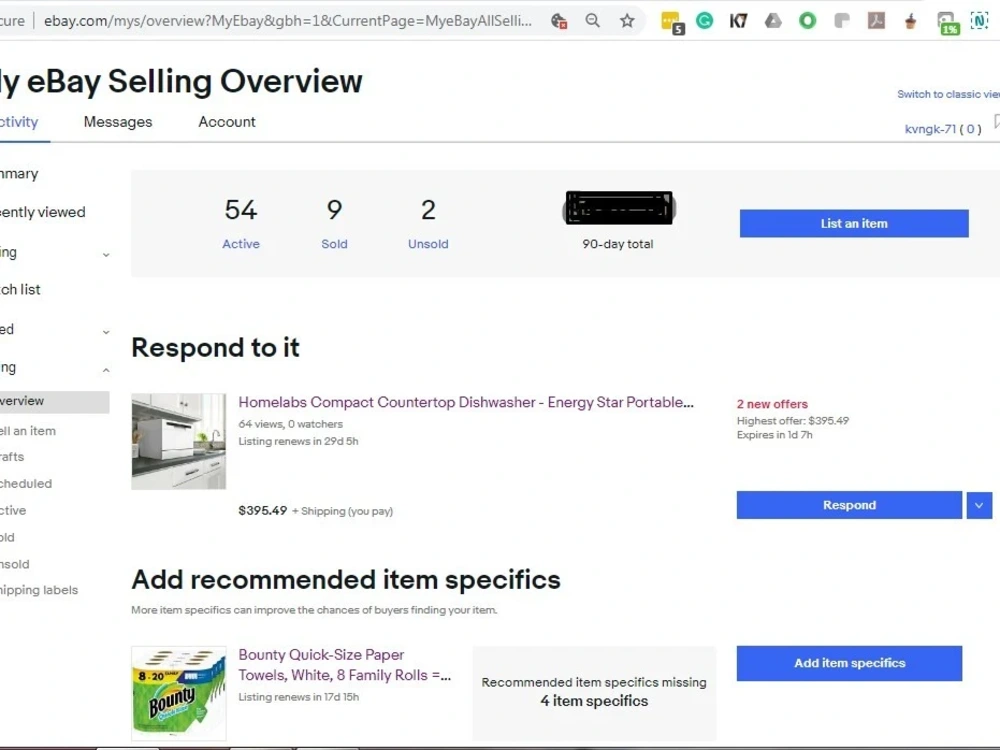The width and height of the screenshot is (1000, 750).
Task: Select Unsold in the Selling submenu
Action: click(15, 564)
